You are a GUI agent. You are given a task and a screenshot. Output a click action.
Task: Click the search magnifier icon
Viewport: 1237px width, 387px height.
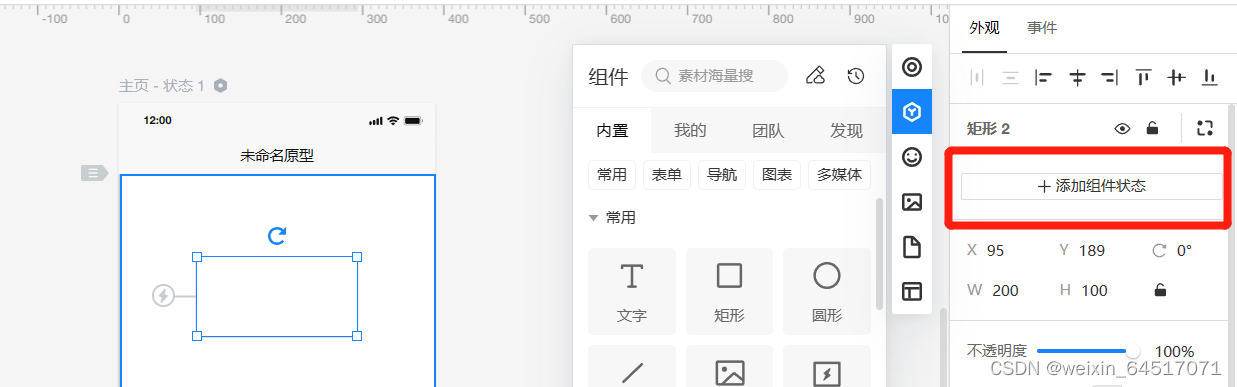click(662, 76)
